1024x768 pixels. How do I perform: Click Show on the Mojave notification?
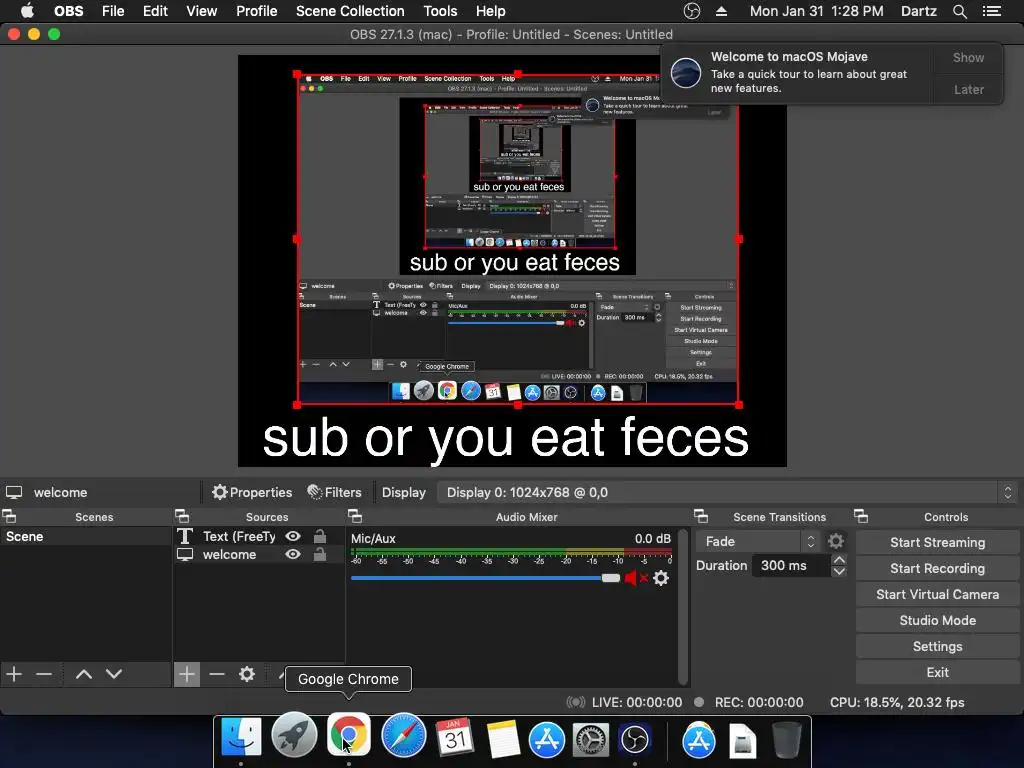(968, 57)
